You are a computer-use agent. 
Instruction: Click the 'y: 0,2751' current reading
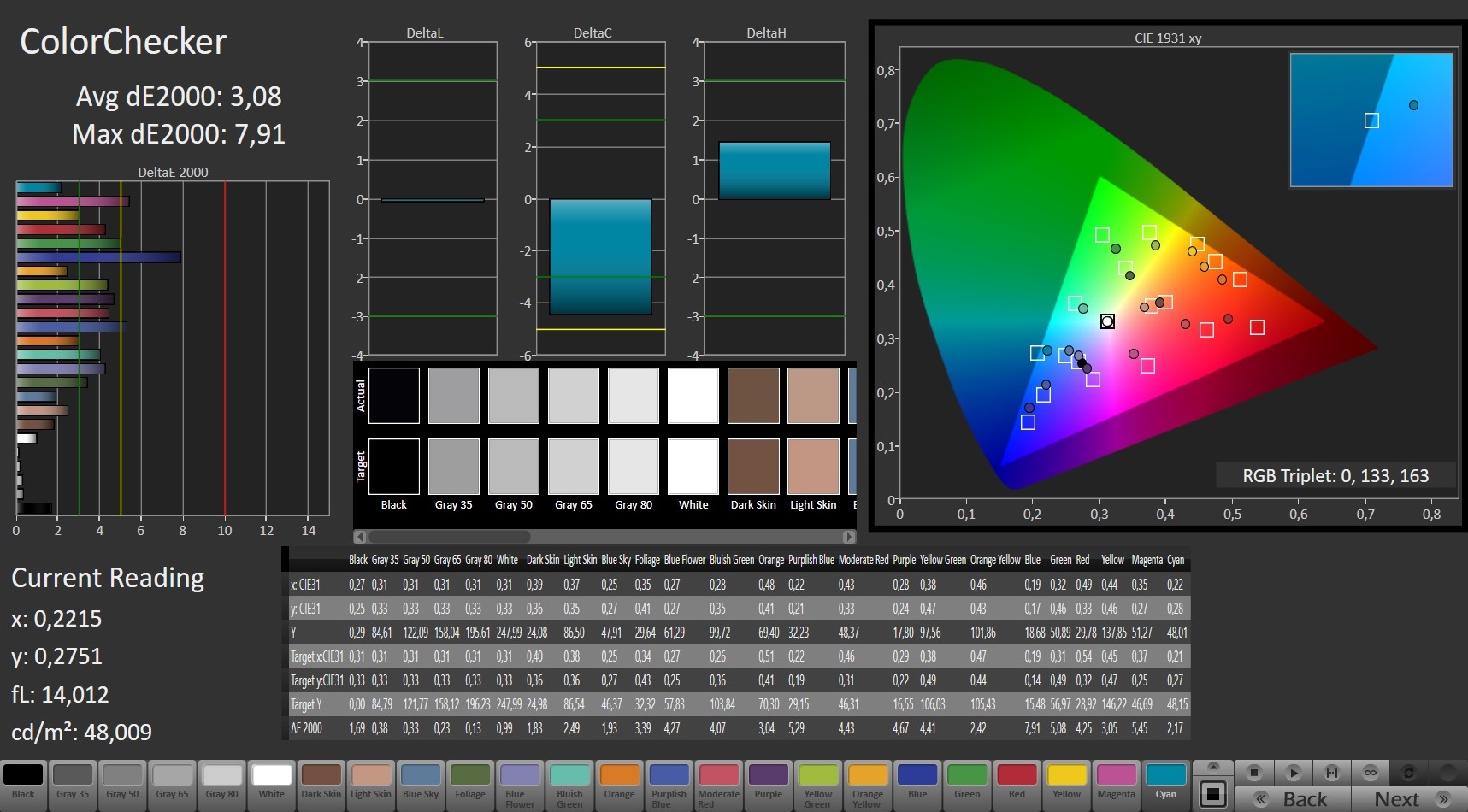pos(56,656)
